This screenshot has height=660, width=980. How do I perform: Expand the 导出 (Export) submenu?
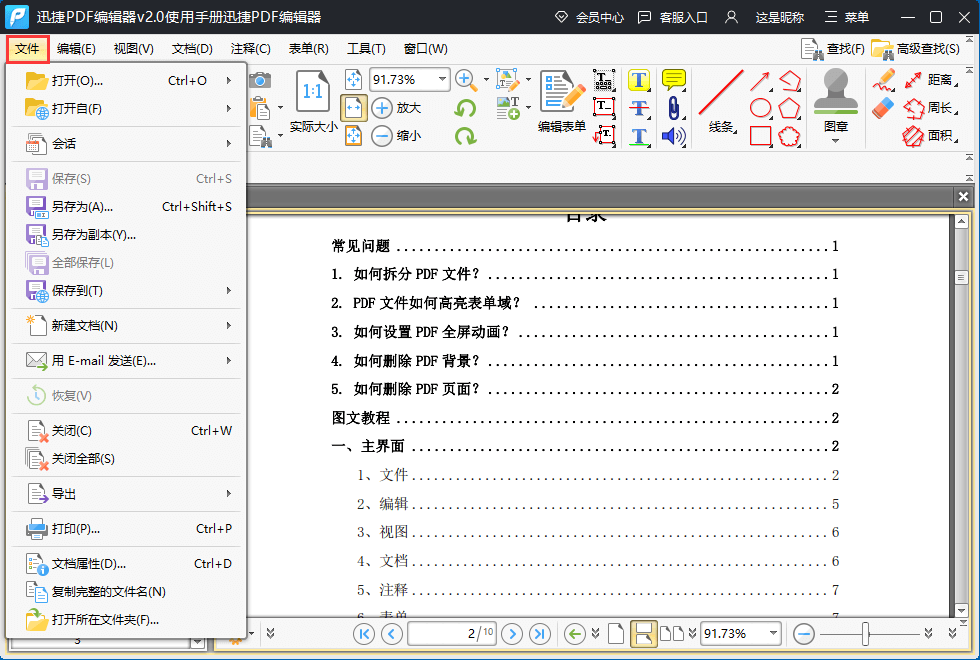click(x=228, y=494)
